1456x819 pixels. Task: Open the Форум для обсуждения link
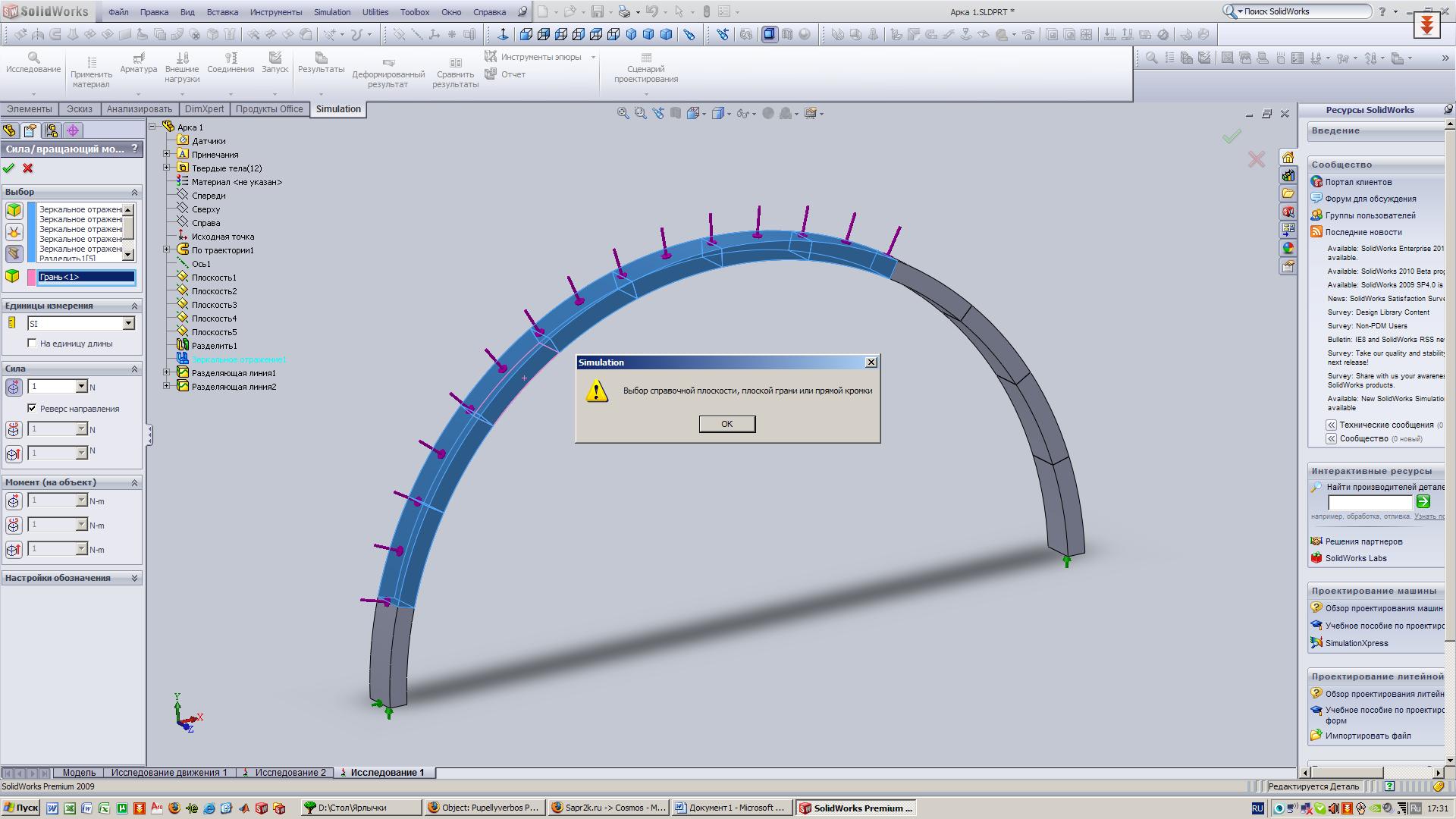tap(1370, 199)
